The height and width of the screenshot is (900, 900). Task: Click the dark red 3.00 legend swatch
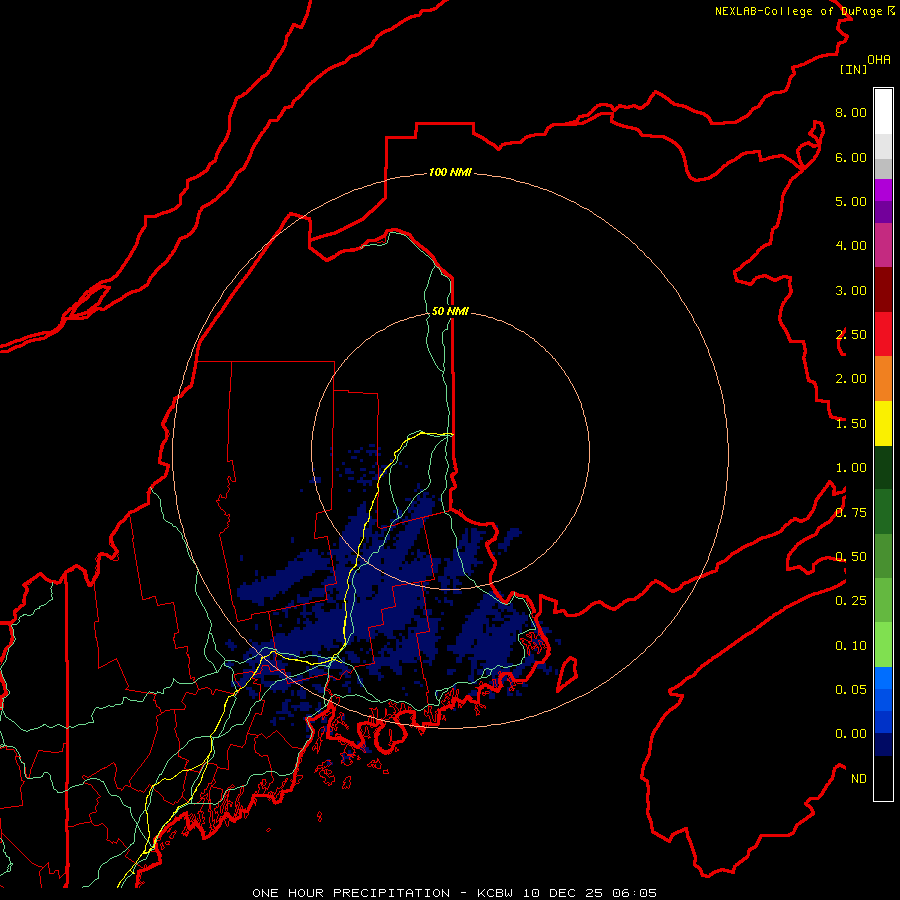[x=883, y=290]
